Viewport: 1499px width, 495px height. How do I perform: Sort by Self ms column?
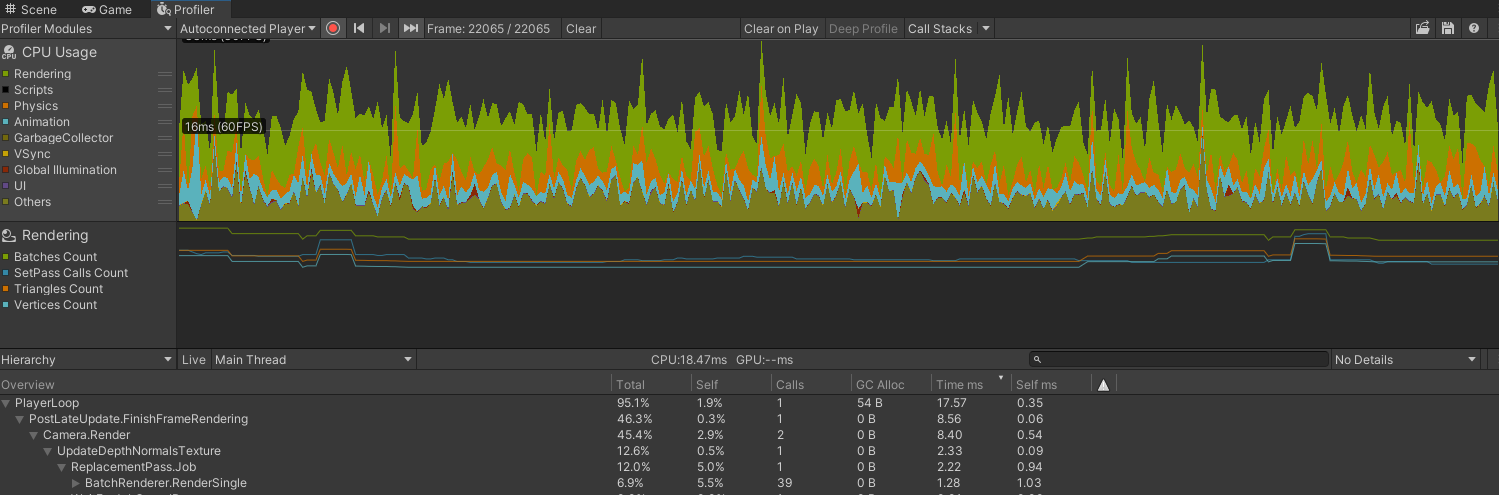(x=1051, y=385)
